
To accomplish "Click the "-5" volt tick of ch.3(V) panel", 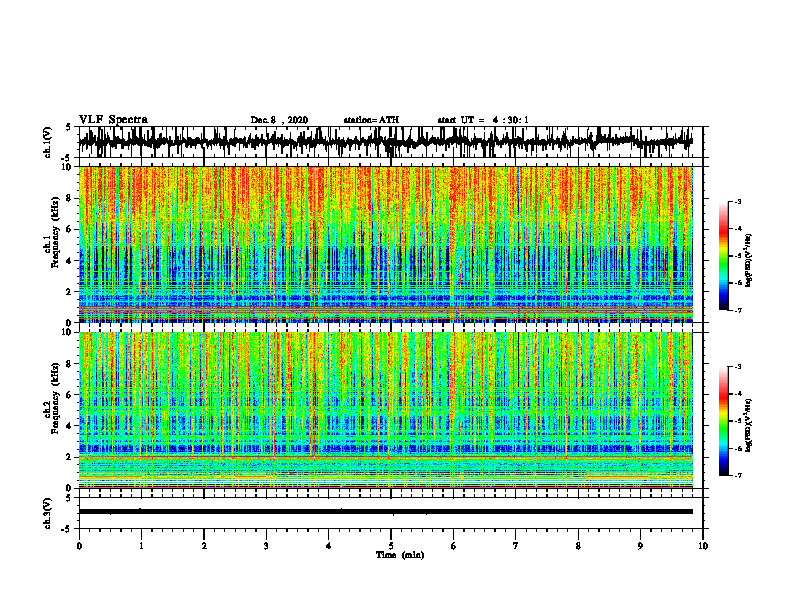I will pyautogui.click(x=67, y=529).
